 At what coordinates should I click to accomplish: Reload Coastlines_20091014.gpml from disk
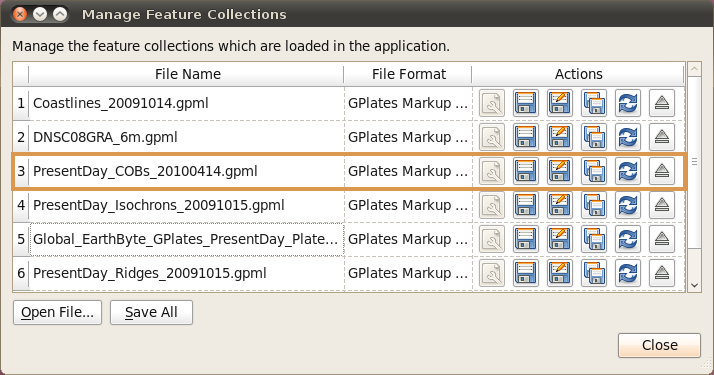pyautogui.click(x=628, y=103)
